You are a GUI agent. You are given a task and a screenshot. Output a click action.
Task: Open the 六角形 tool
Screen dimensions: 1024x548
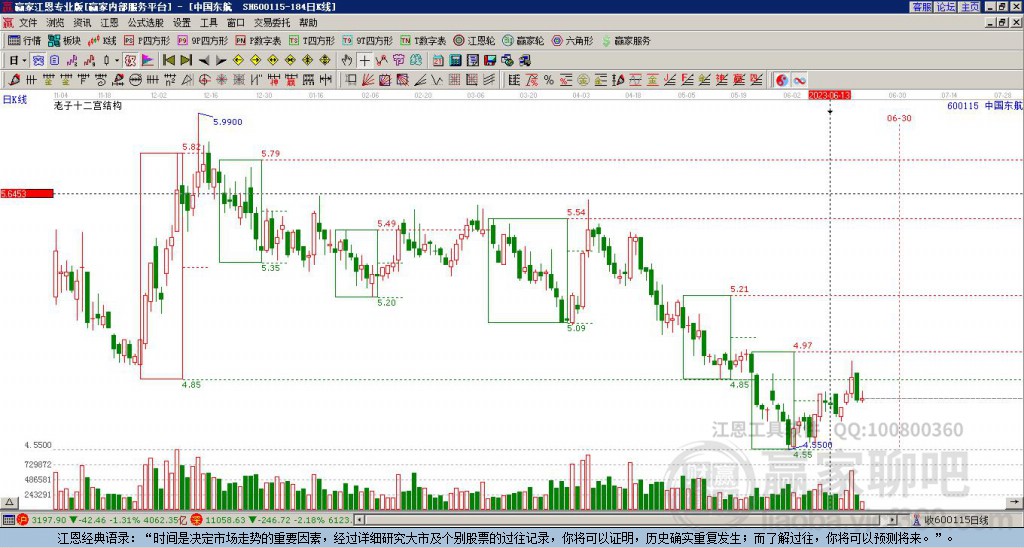pos(572,40)
